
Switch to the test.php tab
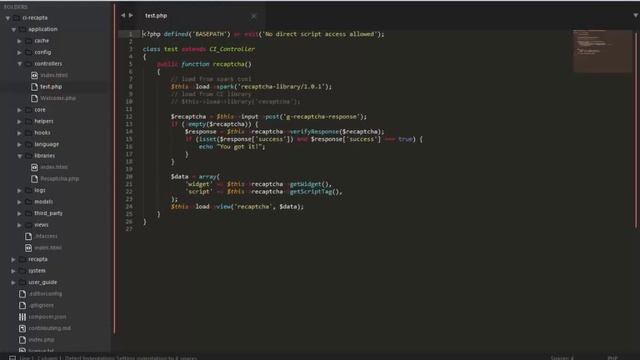point(200,16)
